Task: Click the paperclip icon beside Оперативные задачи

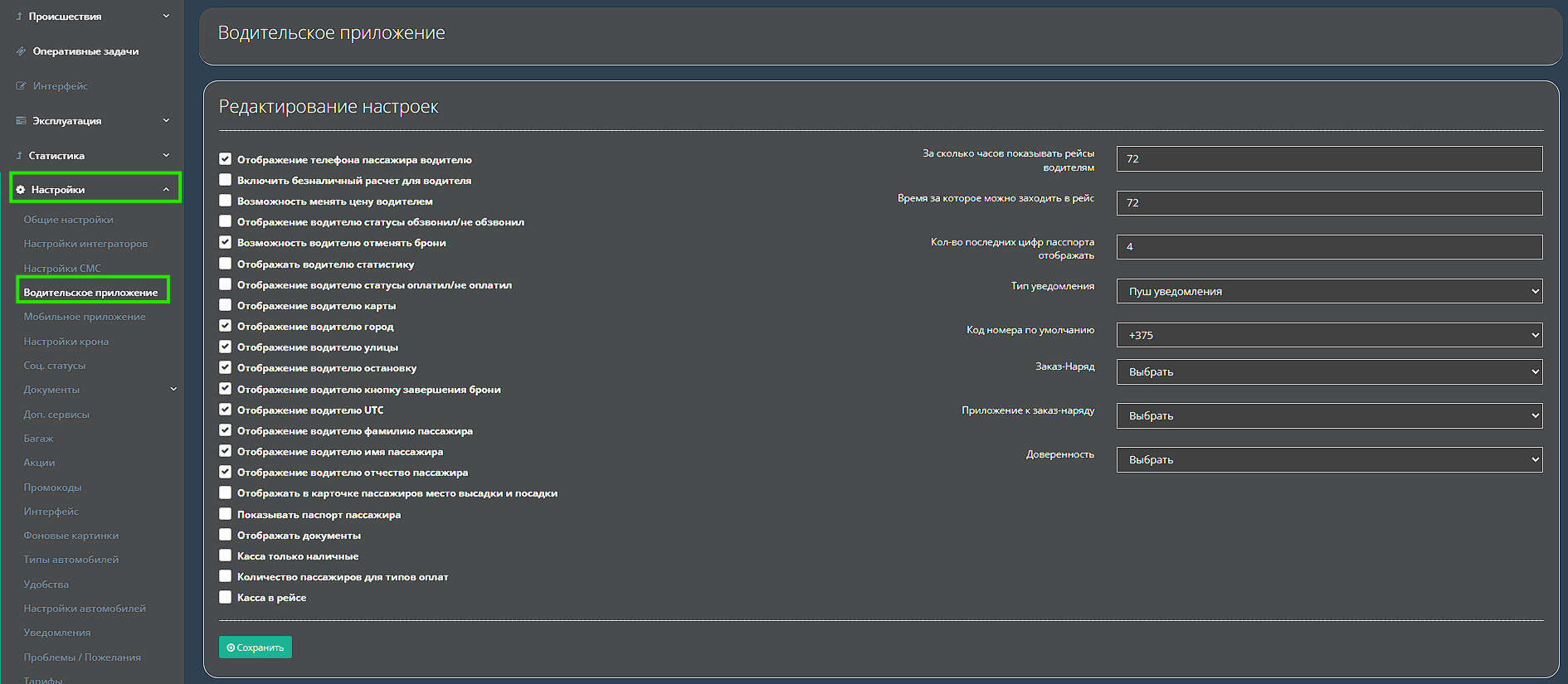Action: [21, 51]
